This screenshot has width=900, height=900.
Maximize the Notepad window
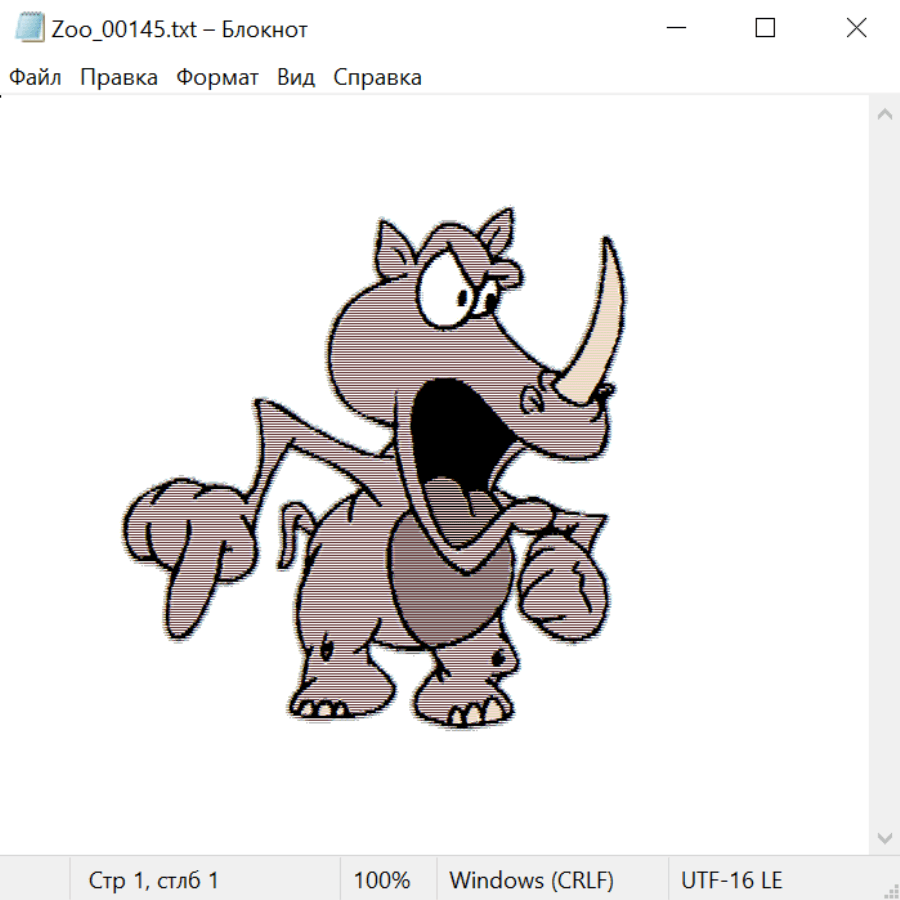coord(765,28)
